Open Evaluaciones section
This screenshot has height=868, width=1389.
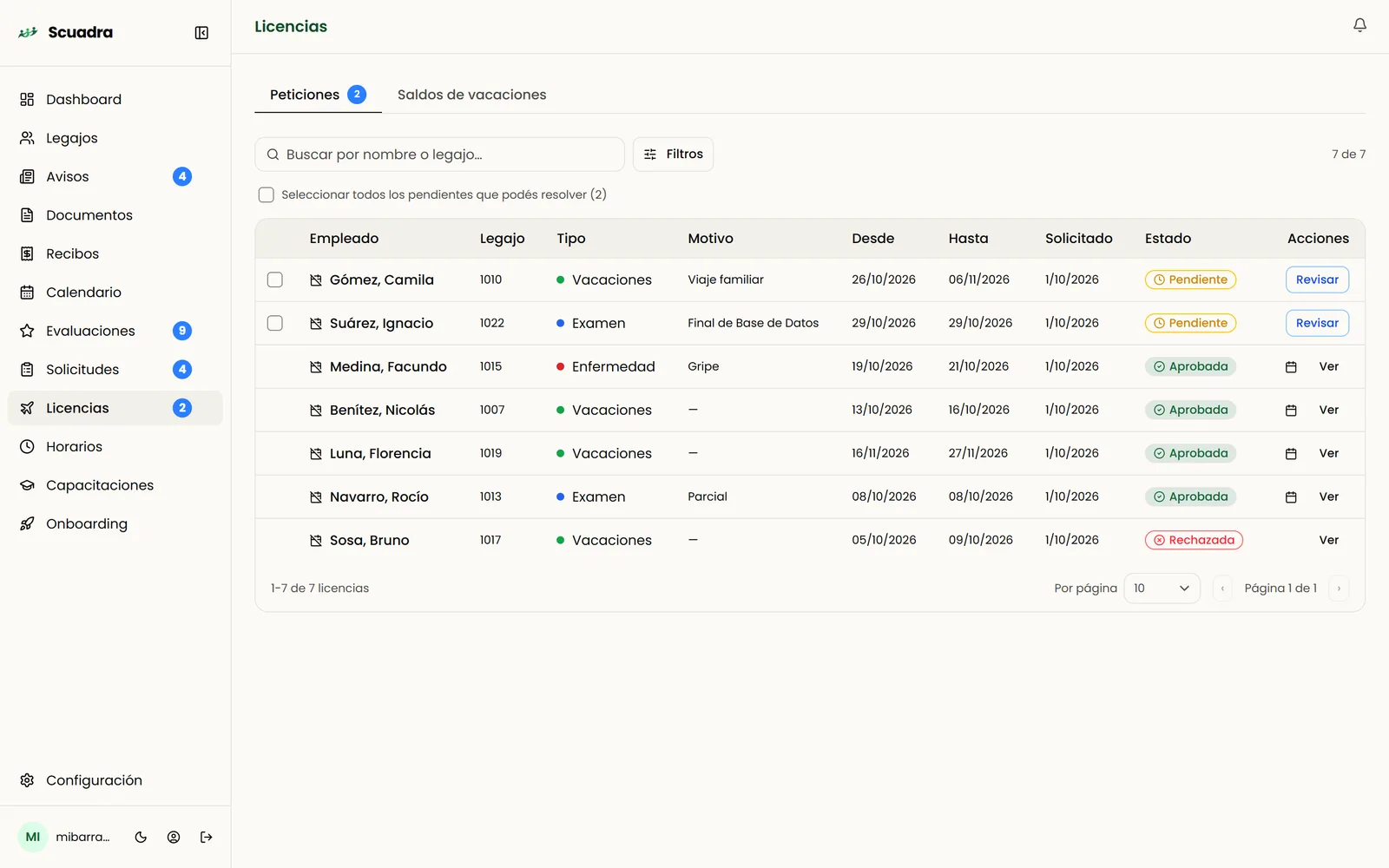pyautogui.click(x=115, y=331)
